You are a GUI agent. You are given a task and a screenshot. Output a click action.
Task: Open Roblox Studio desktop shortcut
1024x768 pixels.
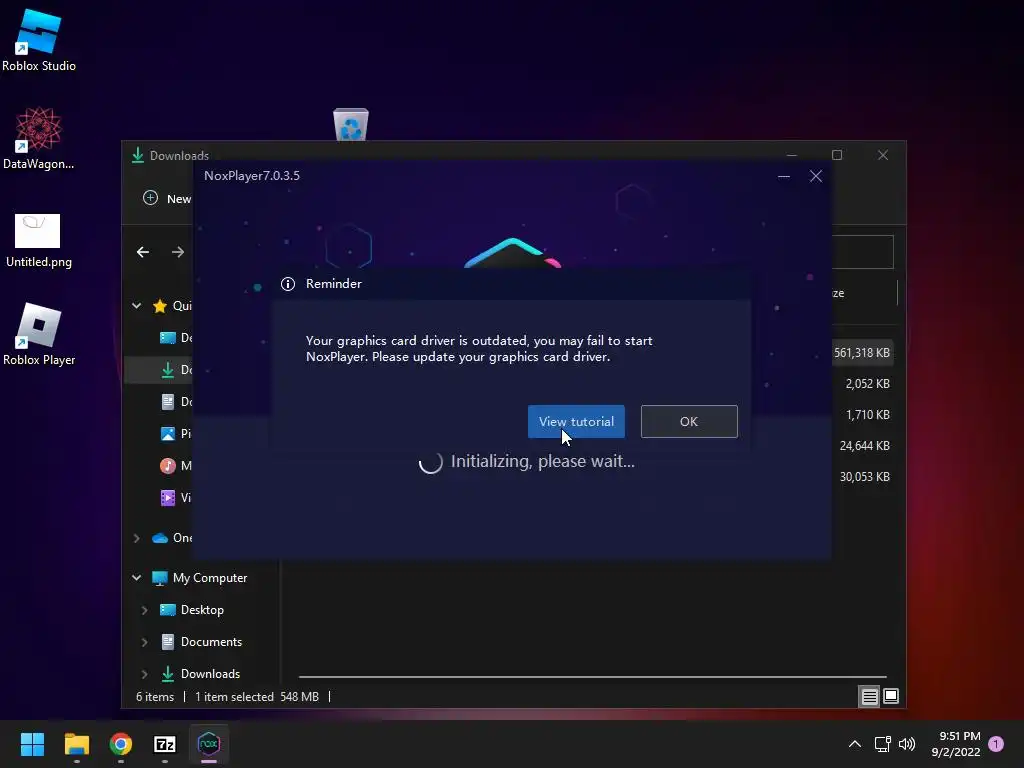39,40
